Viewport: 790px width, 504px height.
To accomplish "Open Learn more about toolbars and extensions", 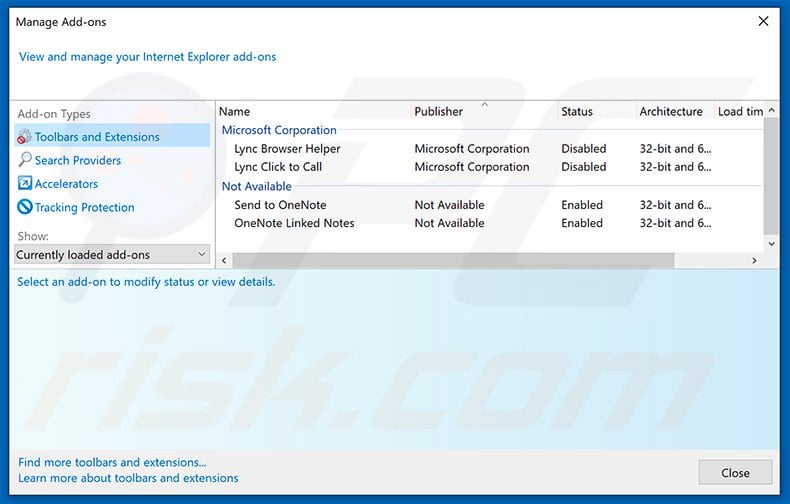I will (x=128, y=478).
